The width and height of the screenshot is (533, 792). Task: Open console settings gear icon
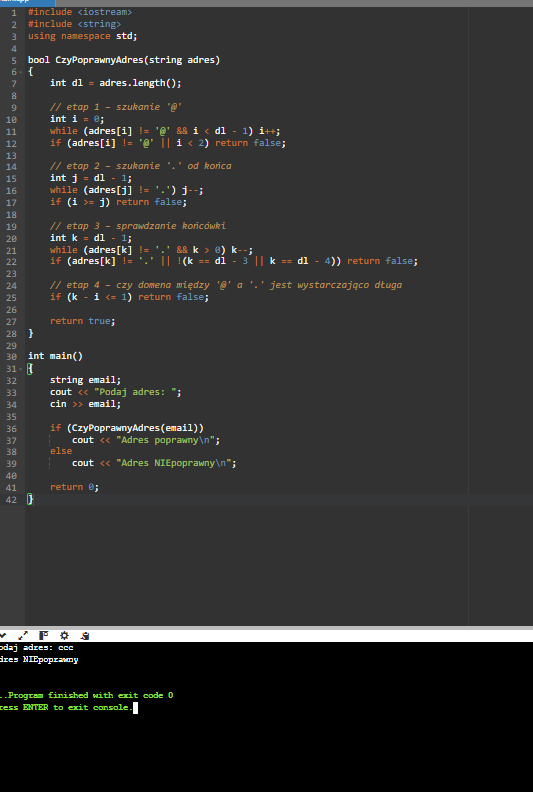click(64, 635)
